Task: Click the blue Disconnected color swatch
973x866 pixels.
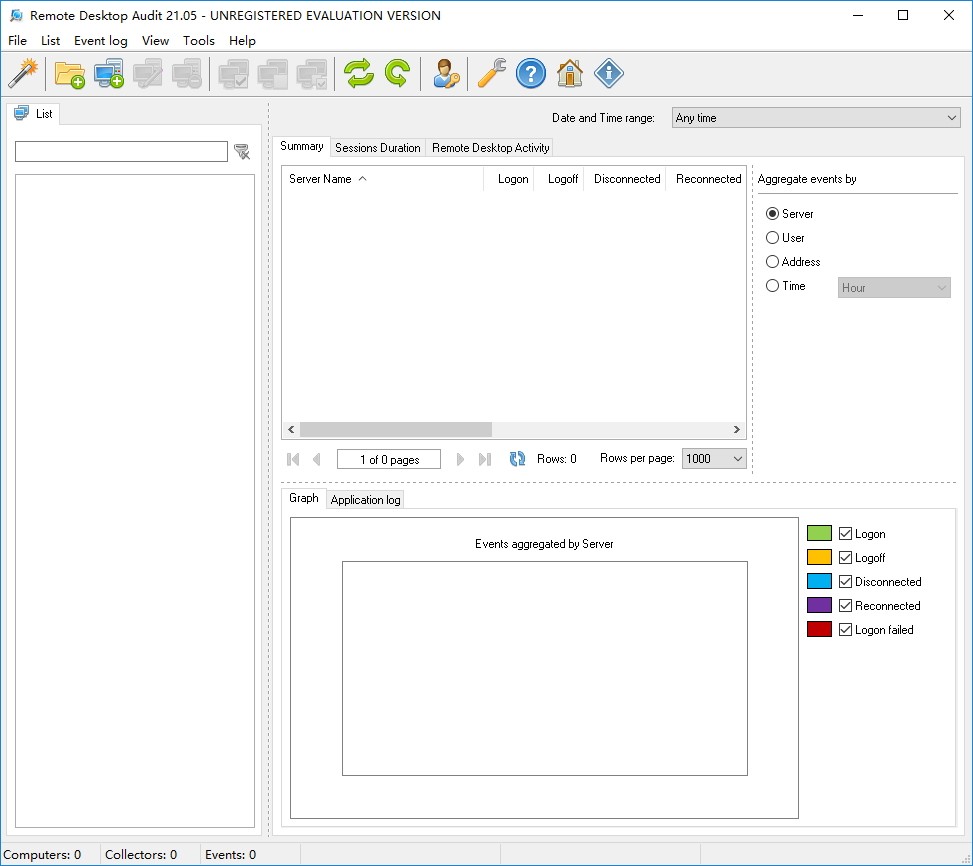Action: 819,582
